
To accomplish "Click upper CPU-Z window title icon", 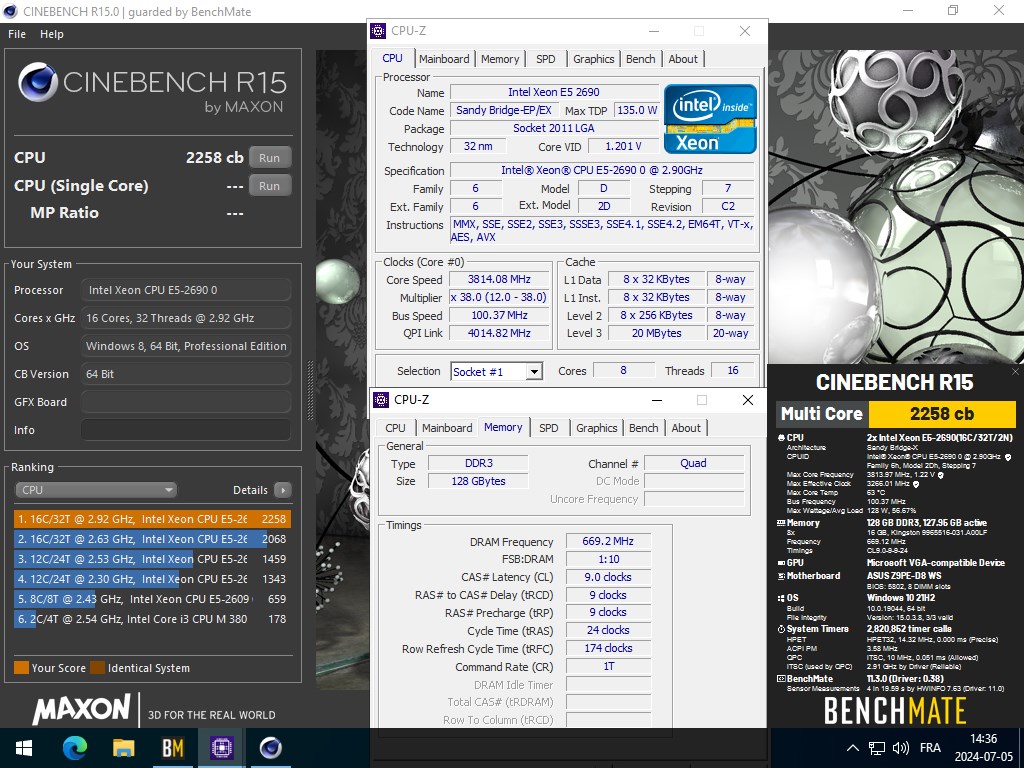I will point(378,31).
